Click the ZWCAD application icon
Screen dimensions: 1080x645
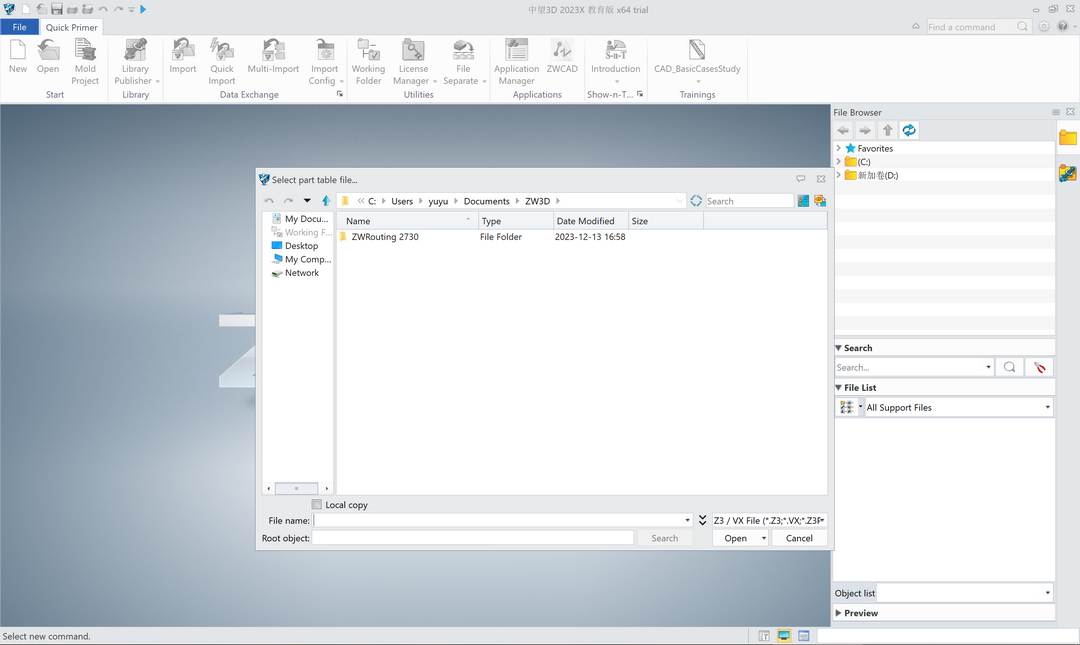click(x=562, y=50)
